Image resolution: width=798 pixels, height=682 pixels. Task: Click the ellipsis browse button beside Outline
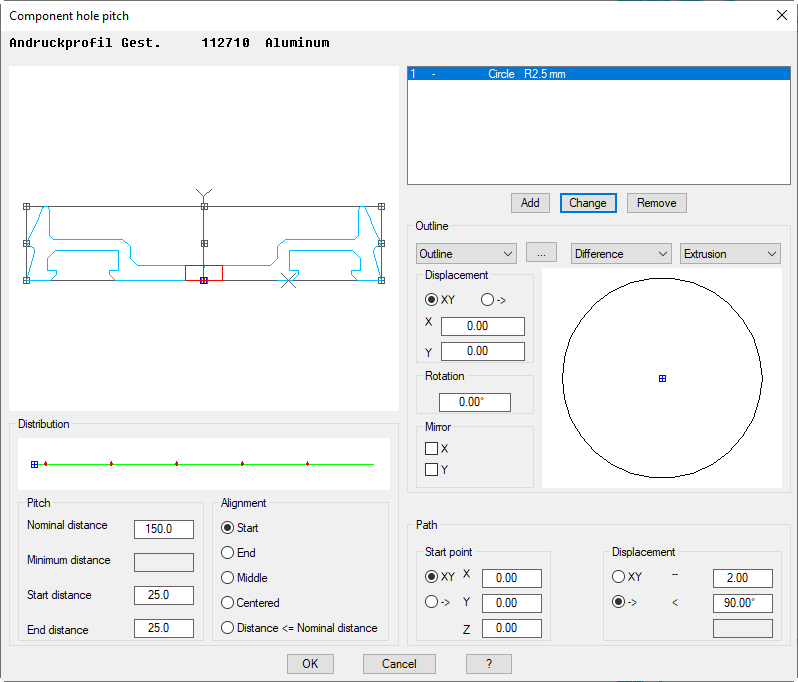(540, 254)
